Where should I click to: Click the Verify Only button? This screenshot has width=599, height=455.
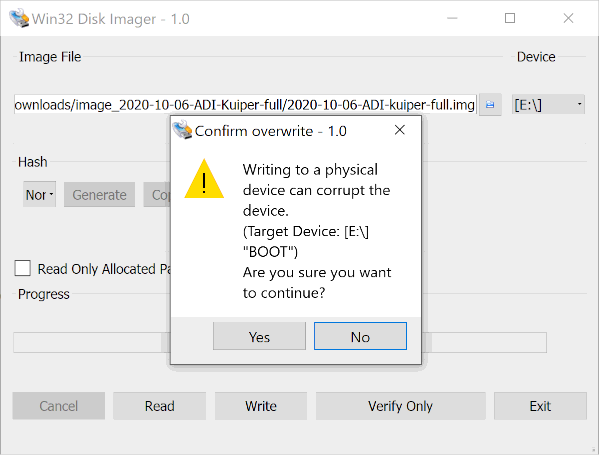401,406
